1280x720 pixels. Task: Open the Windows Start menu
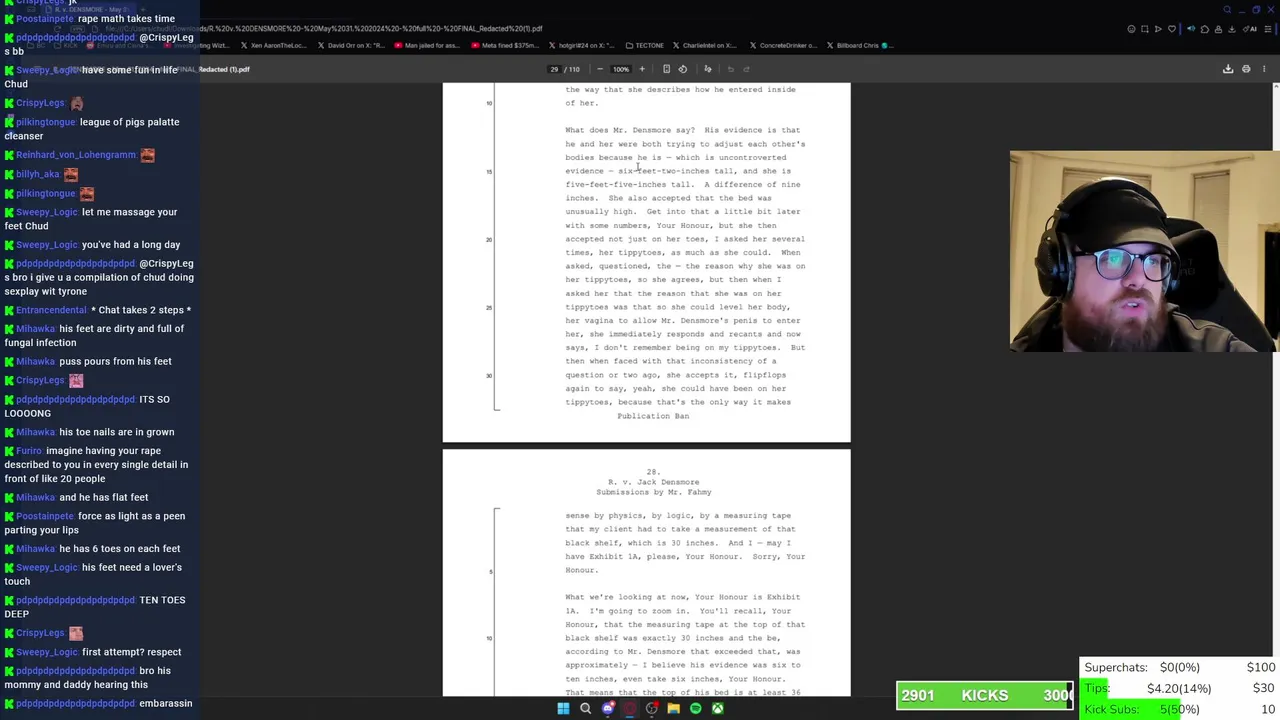pyautogui.click(x=563, y=708)
